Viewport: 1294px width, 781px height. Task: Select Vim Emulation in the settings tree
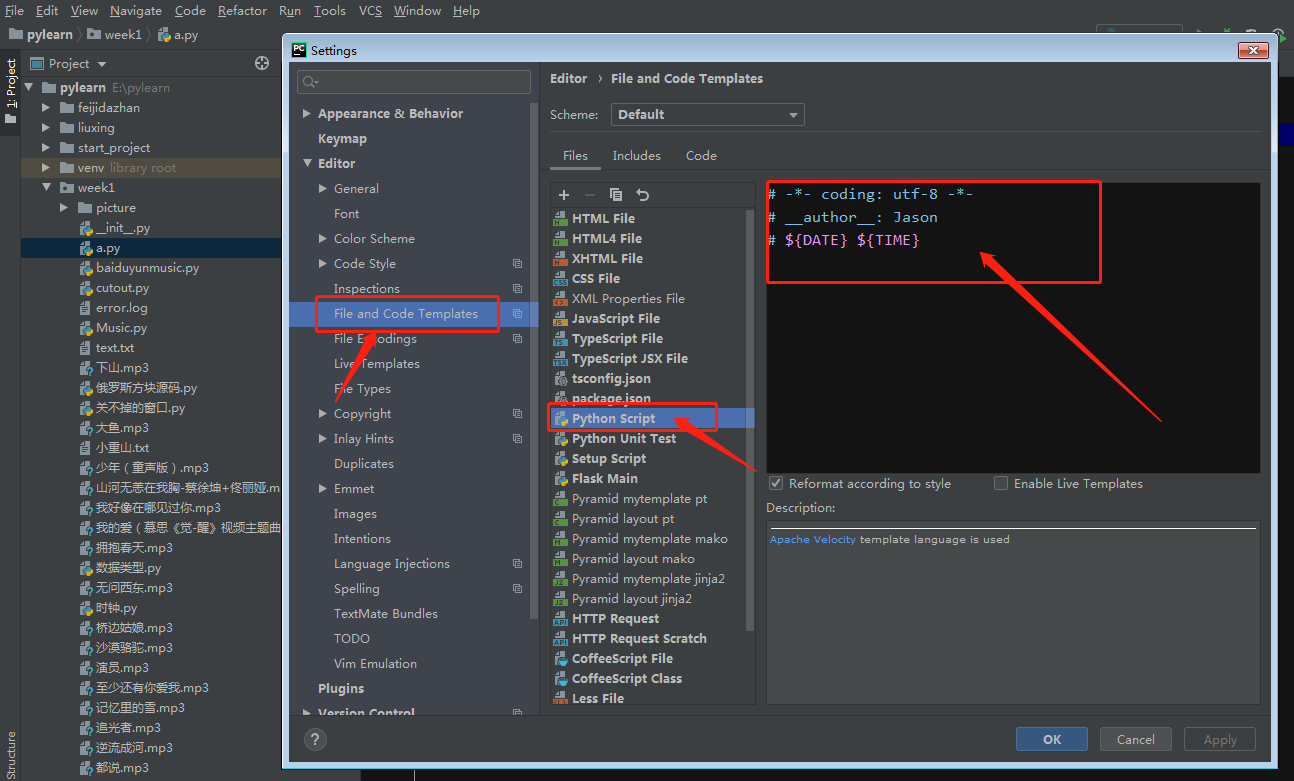[x=375, y=663]
